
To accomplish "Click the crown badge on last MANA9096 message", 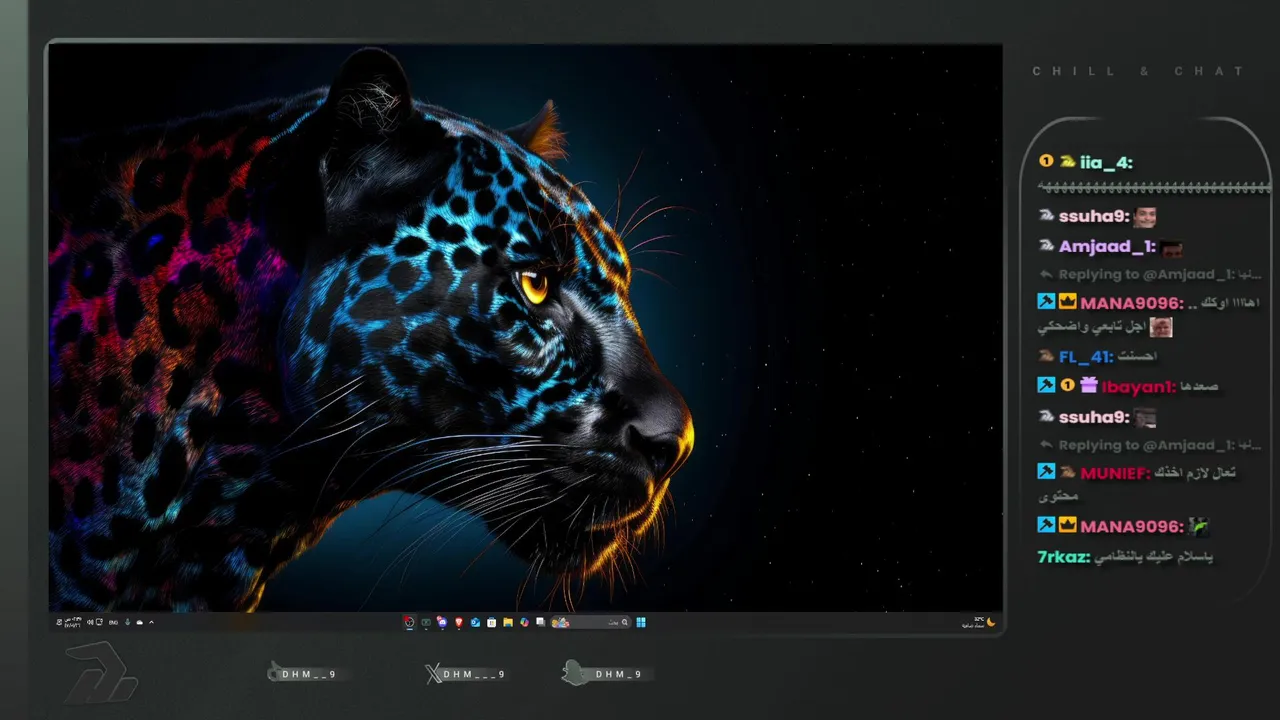I will 1067,525.
